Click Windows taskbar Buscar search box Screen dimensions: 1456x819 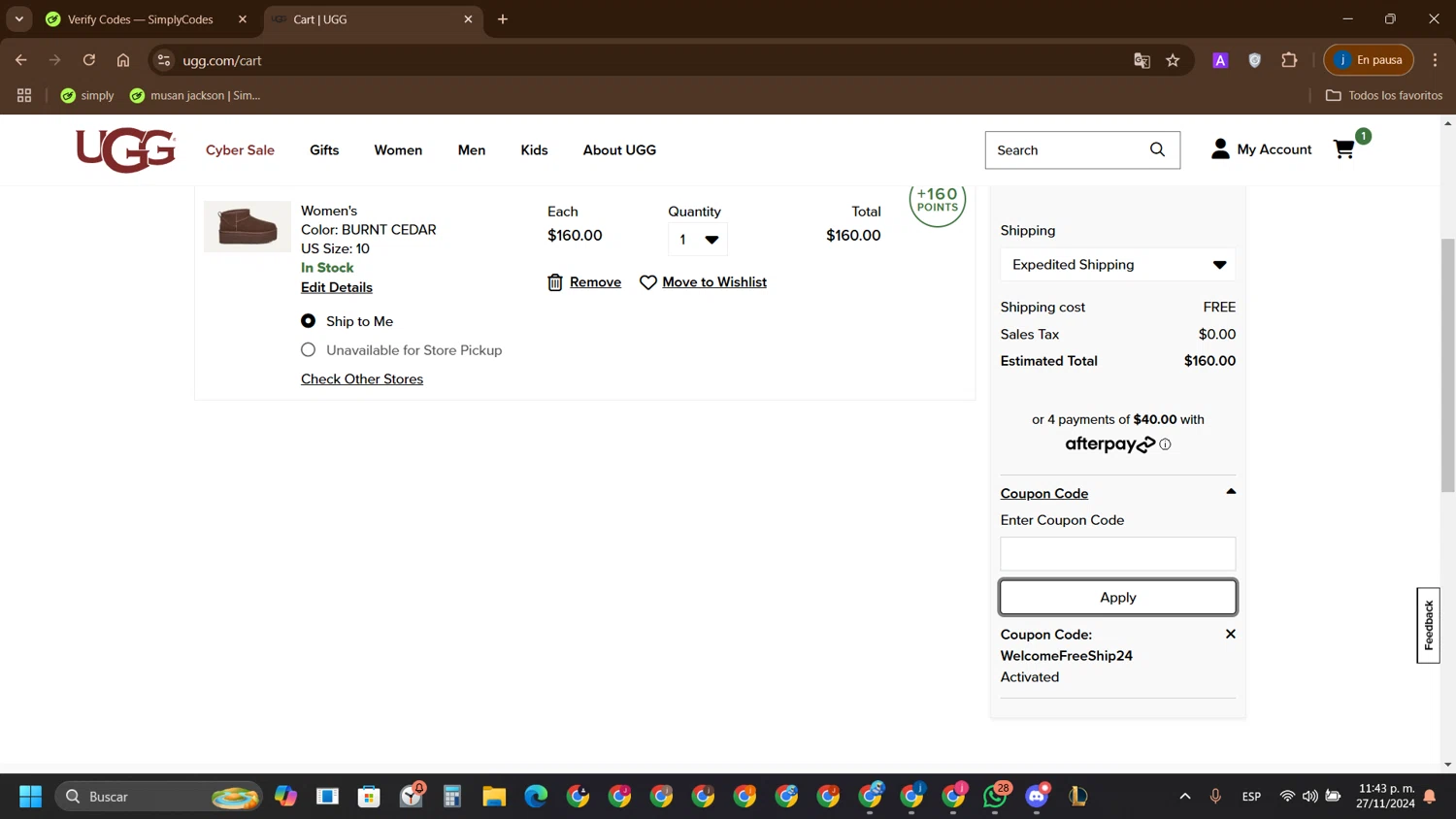(159, 797)
